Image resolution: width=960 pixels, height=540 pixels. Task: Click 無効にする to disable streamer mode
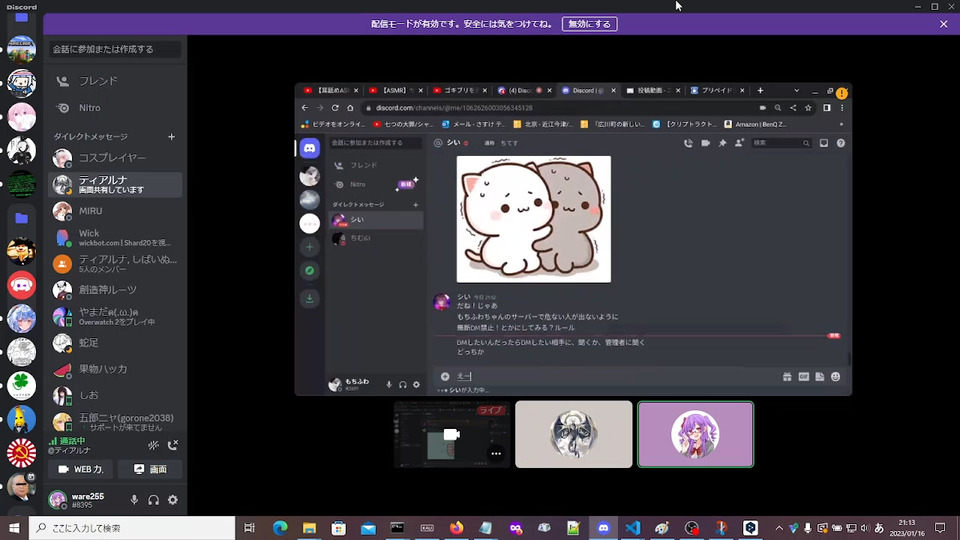click(x=589, y=24)
